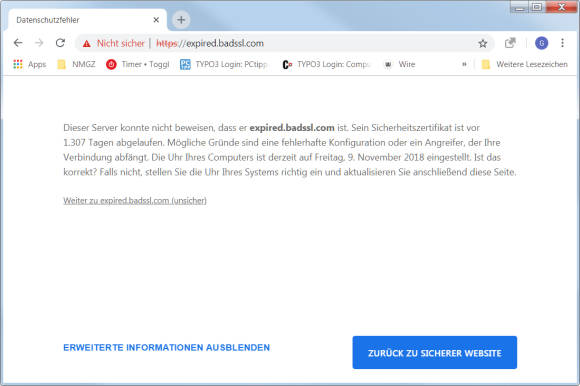Screen dimensions: 580x386
Task: Open the user profile avatar
Action: click(x=542, y=43)
